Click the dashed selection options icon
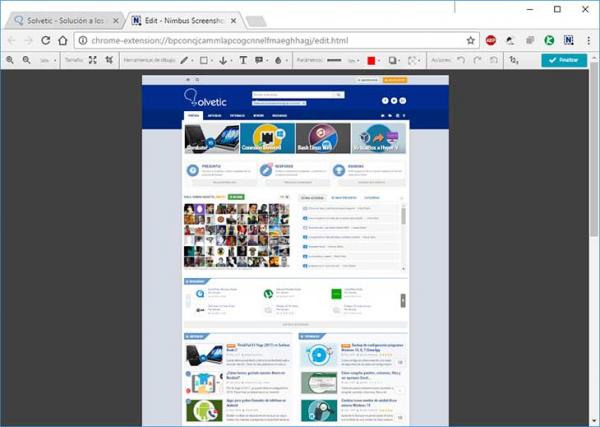Image resolution: width=600 pixels, height=427 pixels. click(x=412, y=60)
